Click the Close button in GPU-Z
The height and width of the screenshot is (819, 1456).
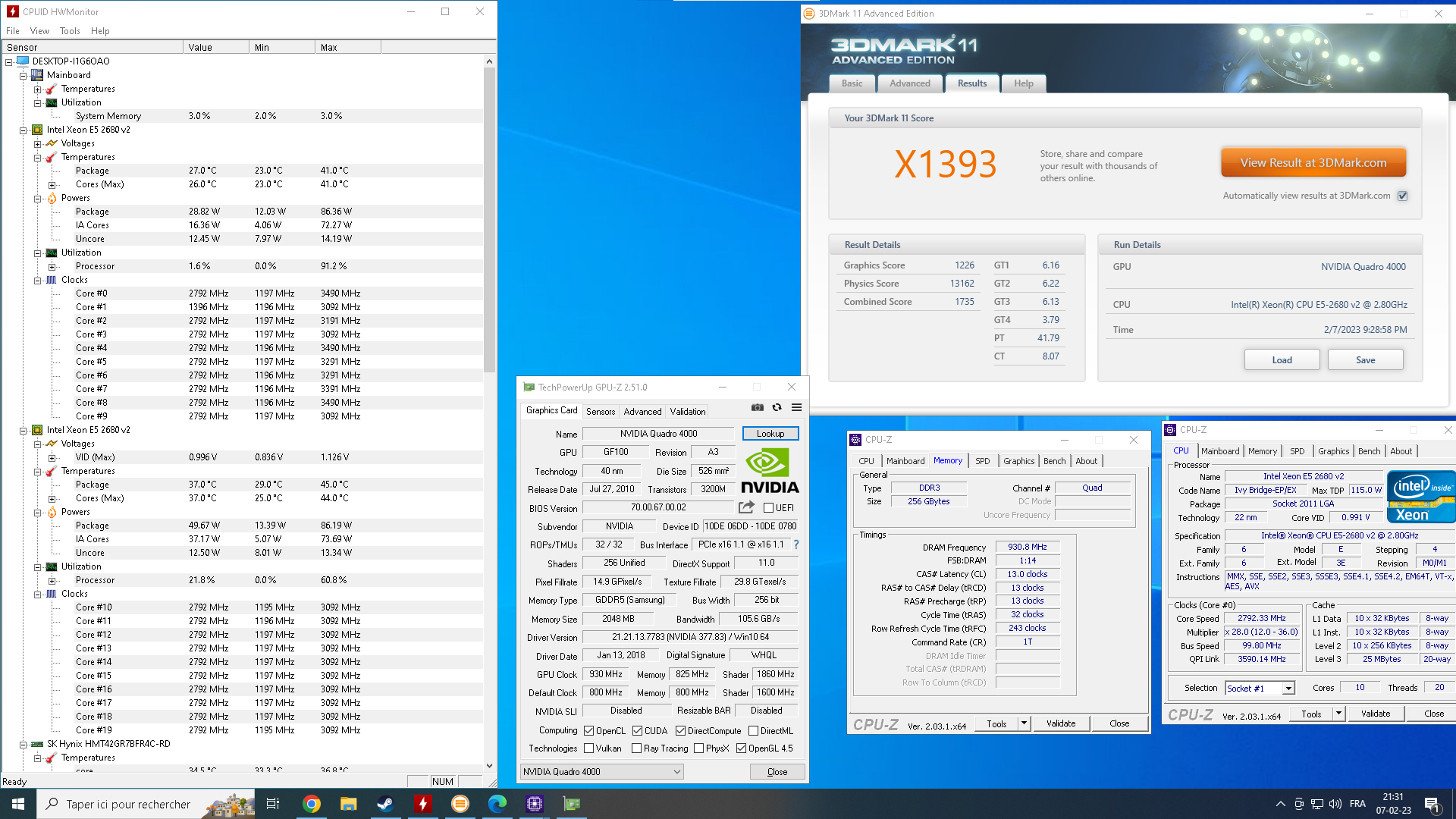(x=777, y=771)
